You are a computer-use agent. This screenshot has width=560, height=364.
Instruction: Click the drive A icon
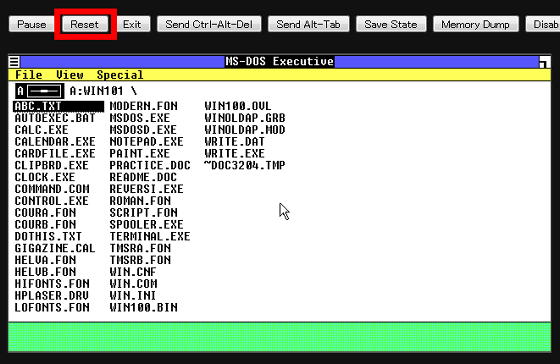point(40,91)
